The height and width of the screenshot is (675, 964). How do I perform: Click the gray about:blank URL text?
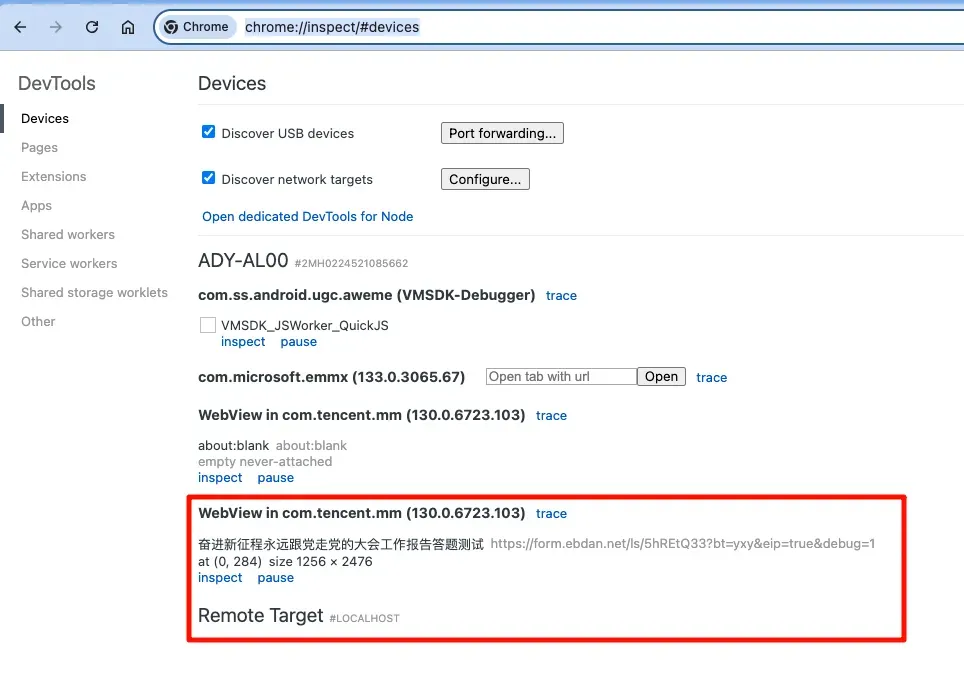(311, 446)
